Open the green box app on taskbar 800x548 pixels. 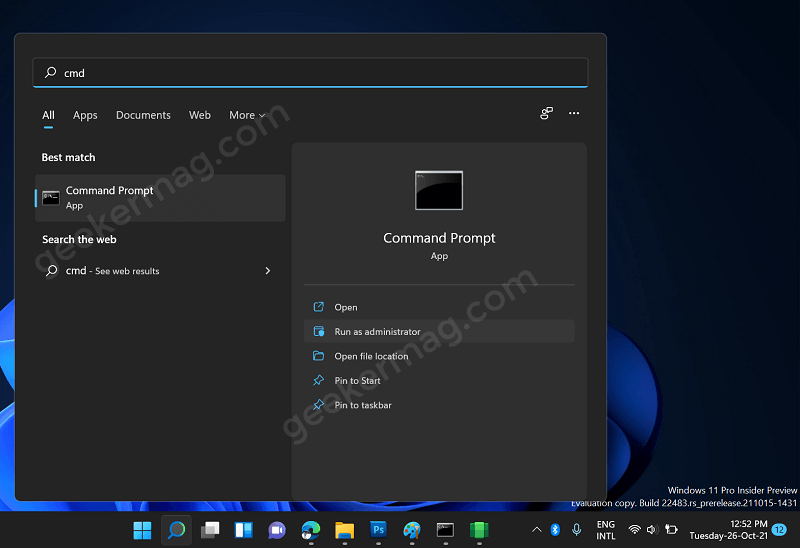pyautogui.click(x=479, y=530)
